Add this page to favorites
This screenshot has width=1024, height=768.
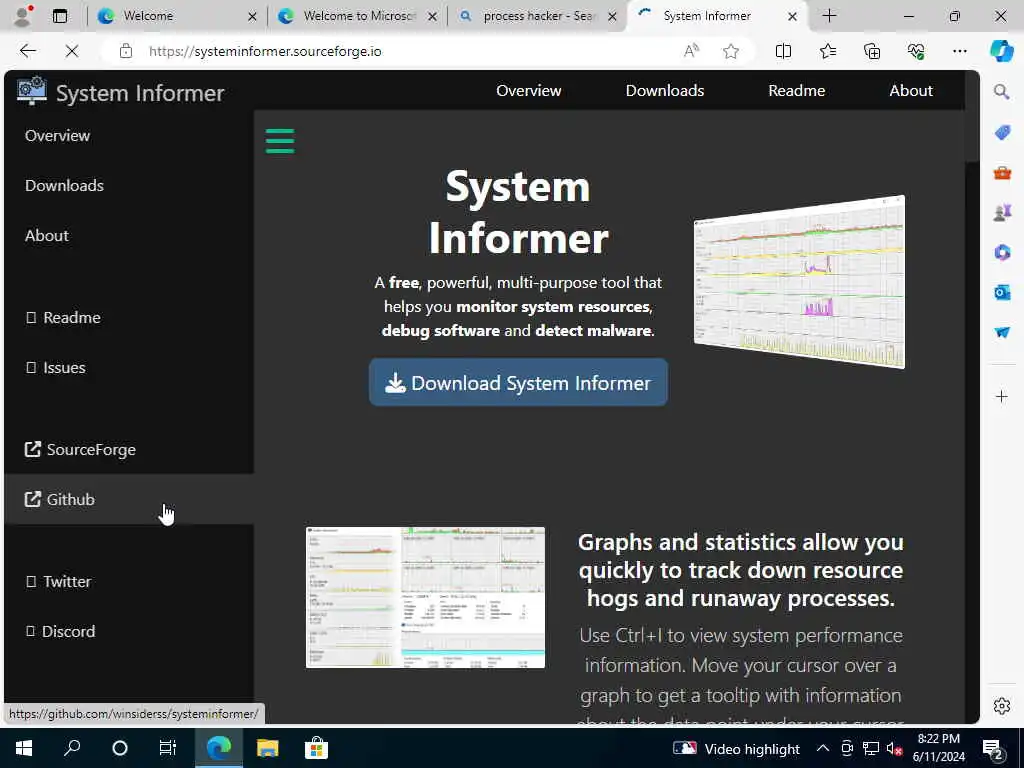click(731, 51)
